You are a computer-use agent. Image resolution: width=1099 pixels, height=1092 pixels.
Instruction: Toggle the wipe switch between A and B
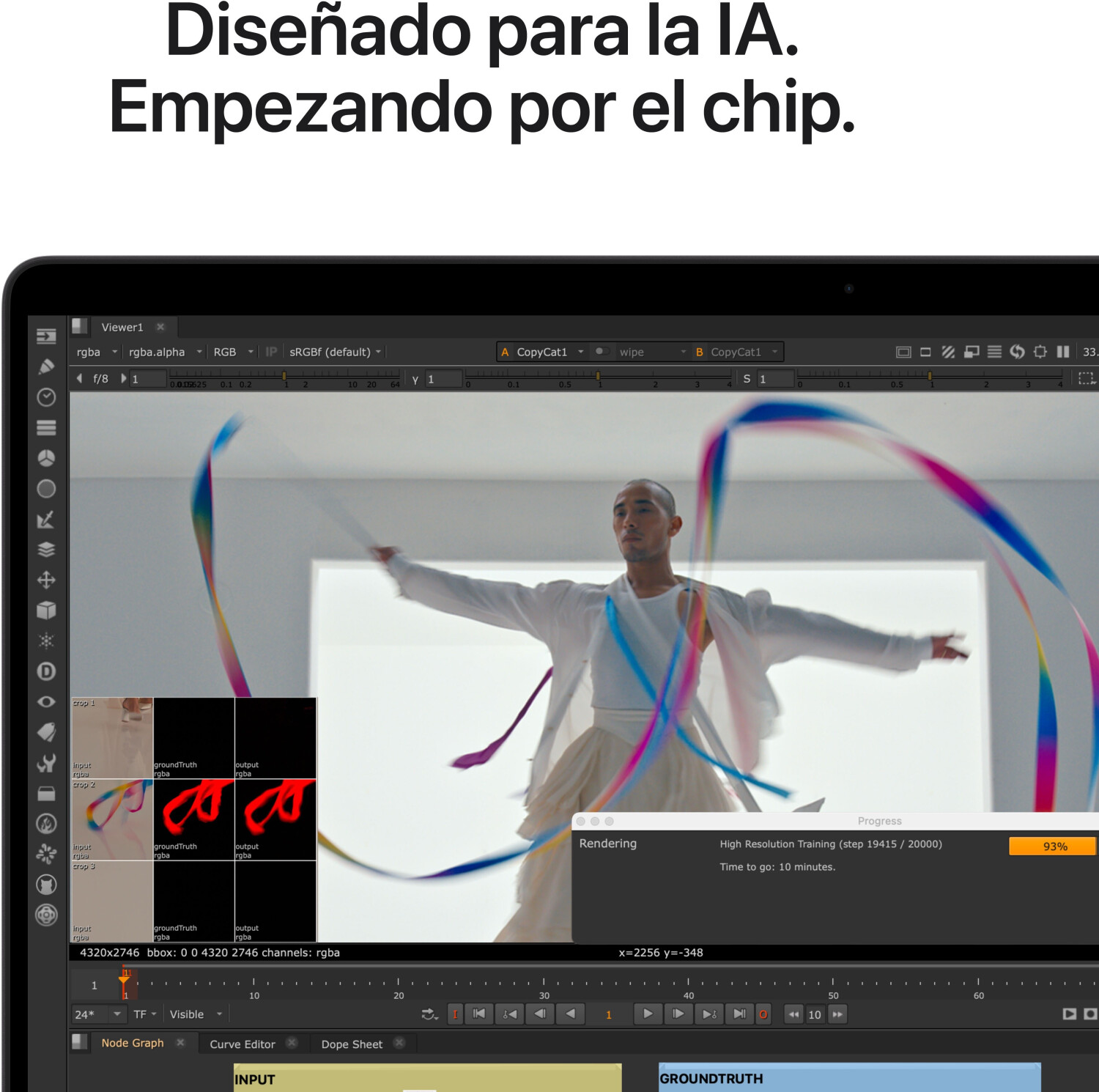pyautogui.click(x=602, y=352)
